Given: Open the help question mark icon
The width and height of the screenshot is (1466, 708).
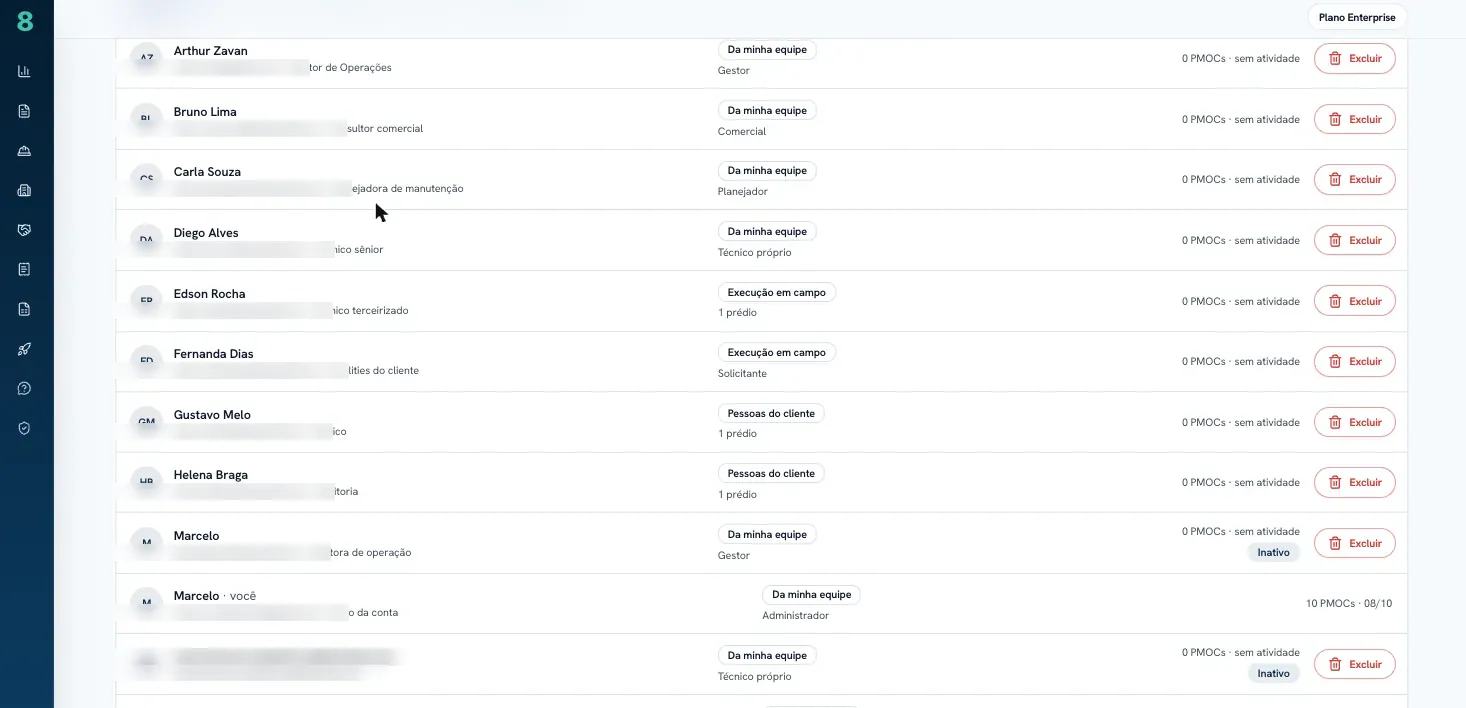Looking at the screenshot, I should (24, 388).
